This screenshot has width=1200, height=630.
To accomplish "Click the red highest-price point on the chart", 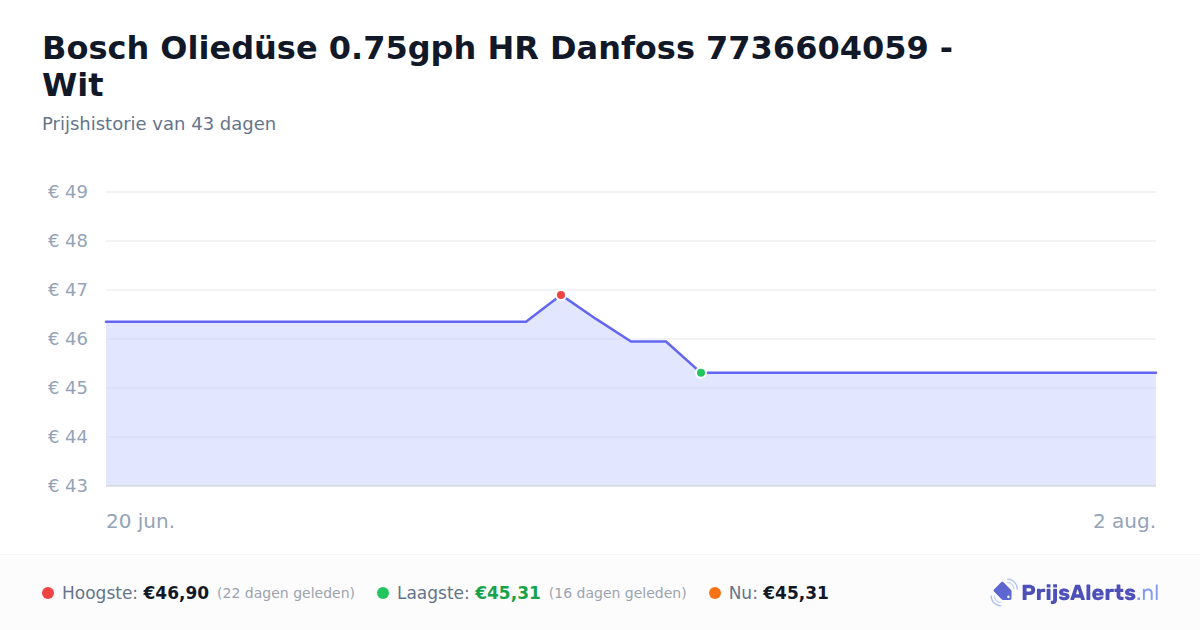I will (561, 295).
